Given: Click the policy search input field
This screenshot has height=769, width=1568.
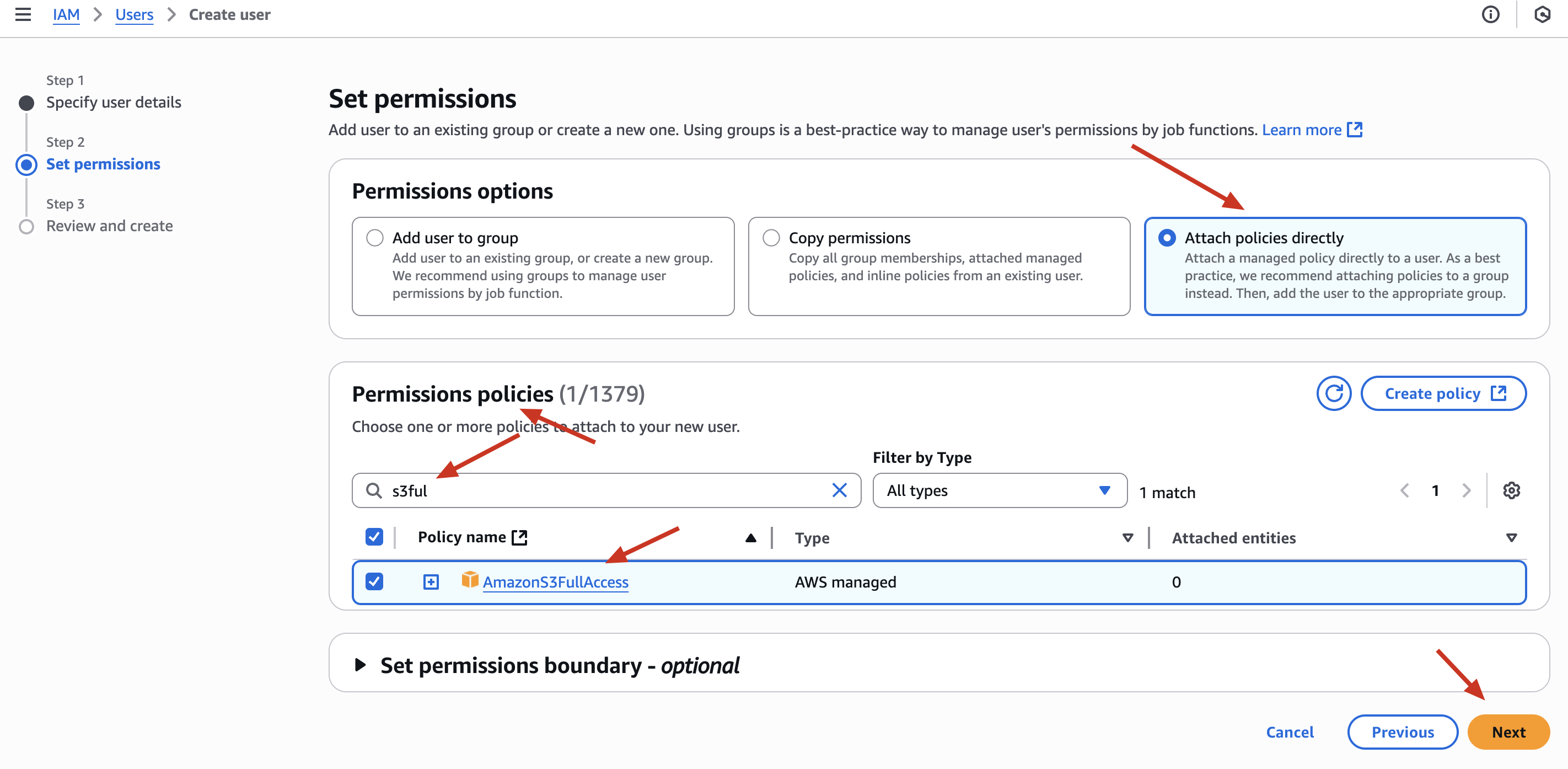Looking at the screenshot, I should [606, 490].
